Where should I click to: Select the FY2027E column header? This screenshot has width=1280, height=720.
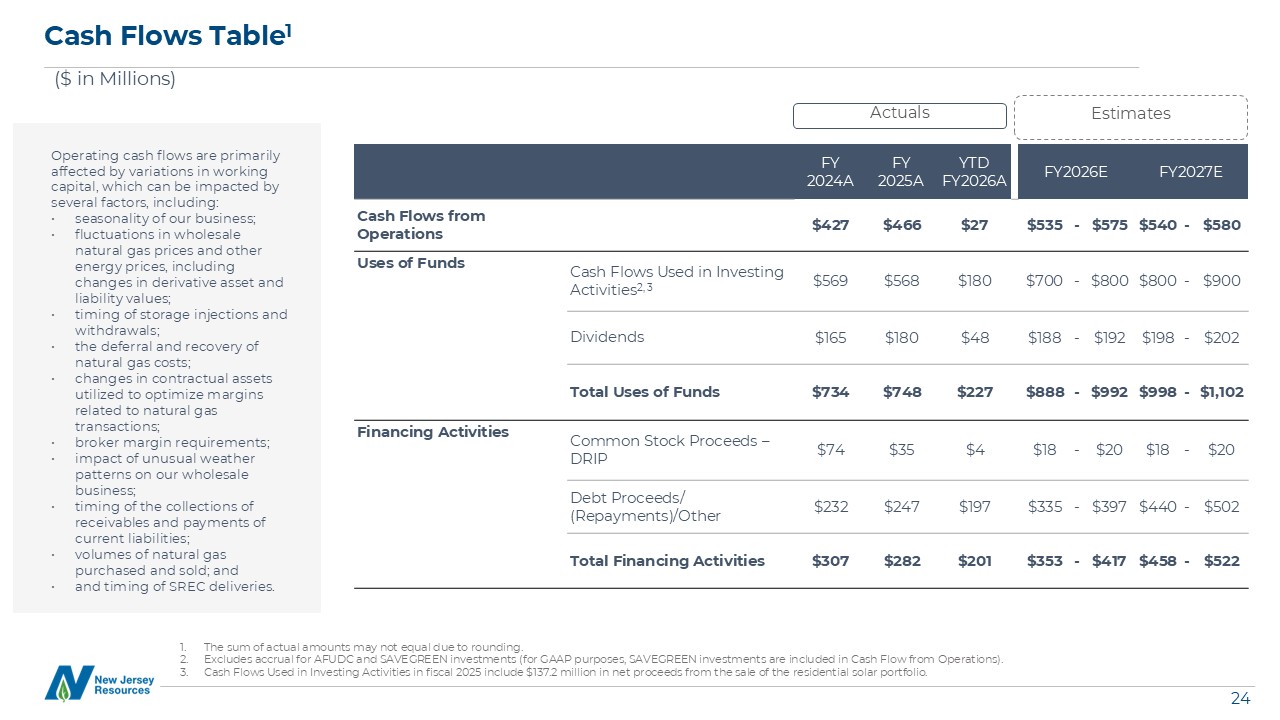click(1190, 172)
